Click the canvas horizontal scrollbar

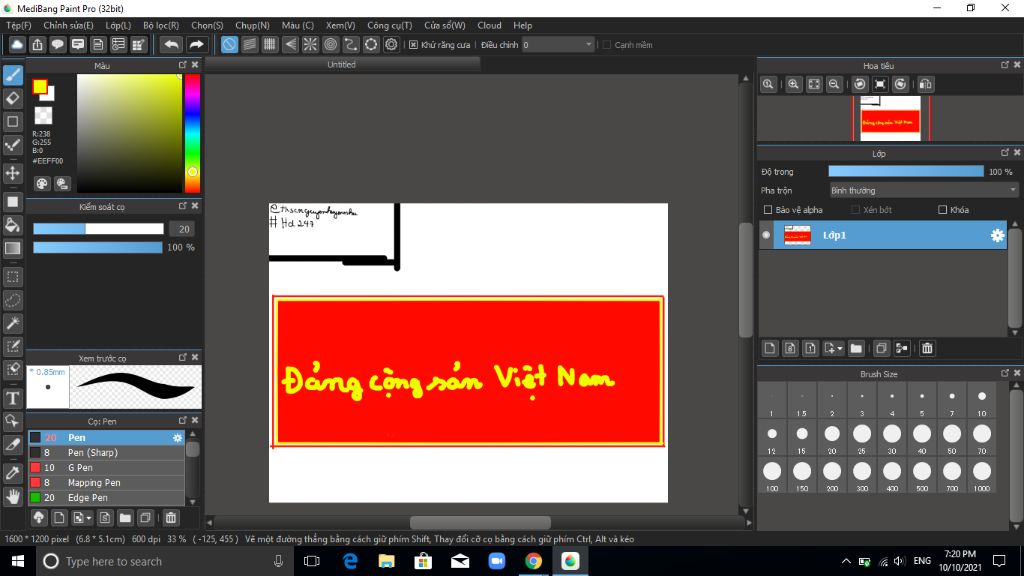(480, 522)
